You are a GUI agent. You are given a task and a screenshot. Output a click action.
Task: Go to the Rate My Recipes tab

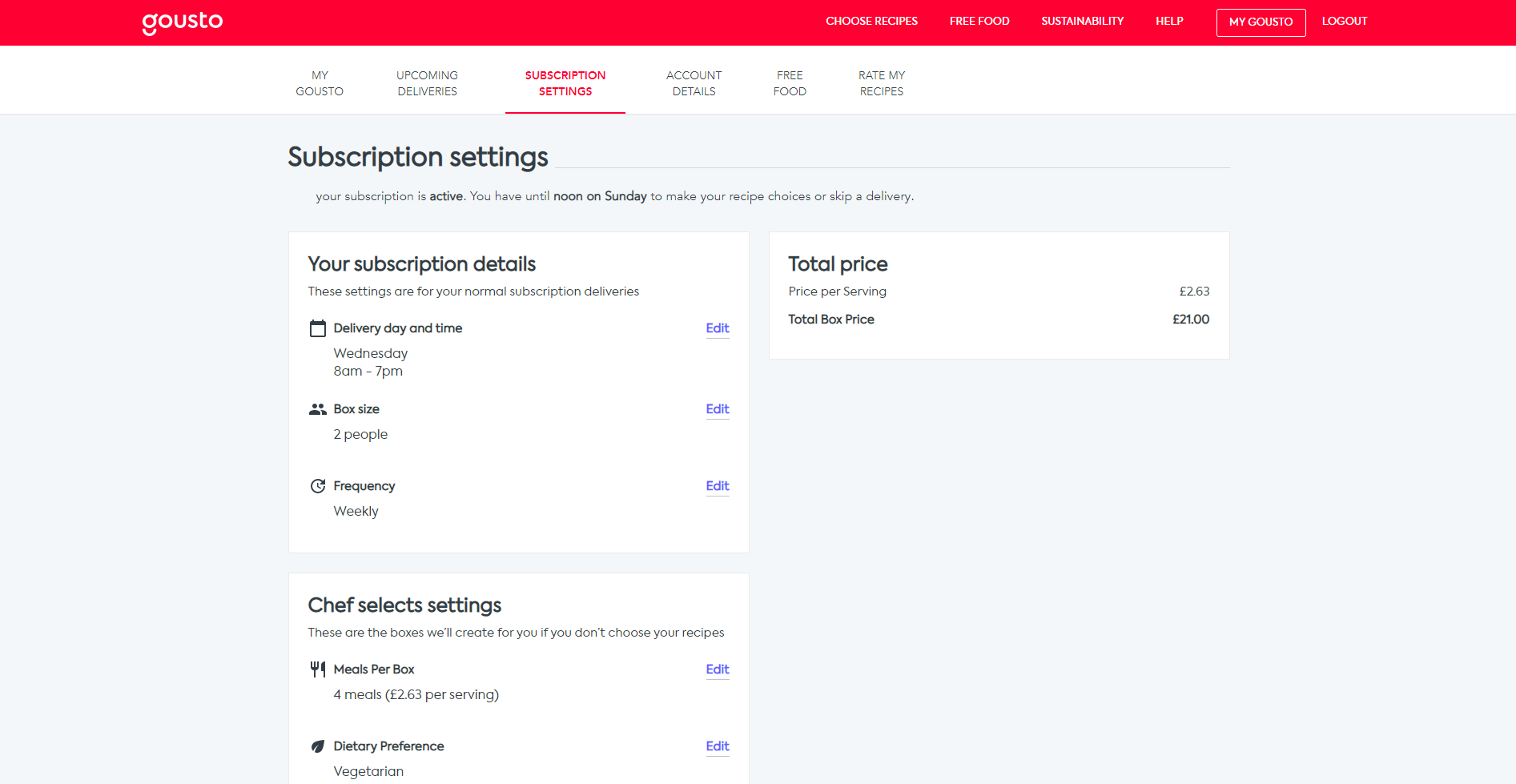882,83
